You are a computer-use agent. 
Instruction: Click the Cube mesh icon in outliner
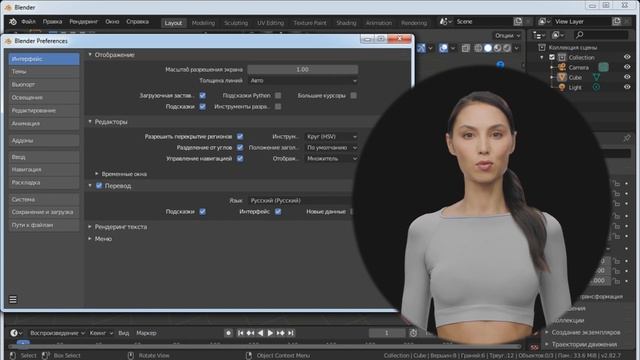tap(562, 77)
